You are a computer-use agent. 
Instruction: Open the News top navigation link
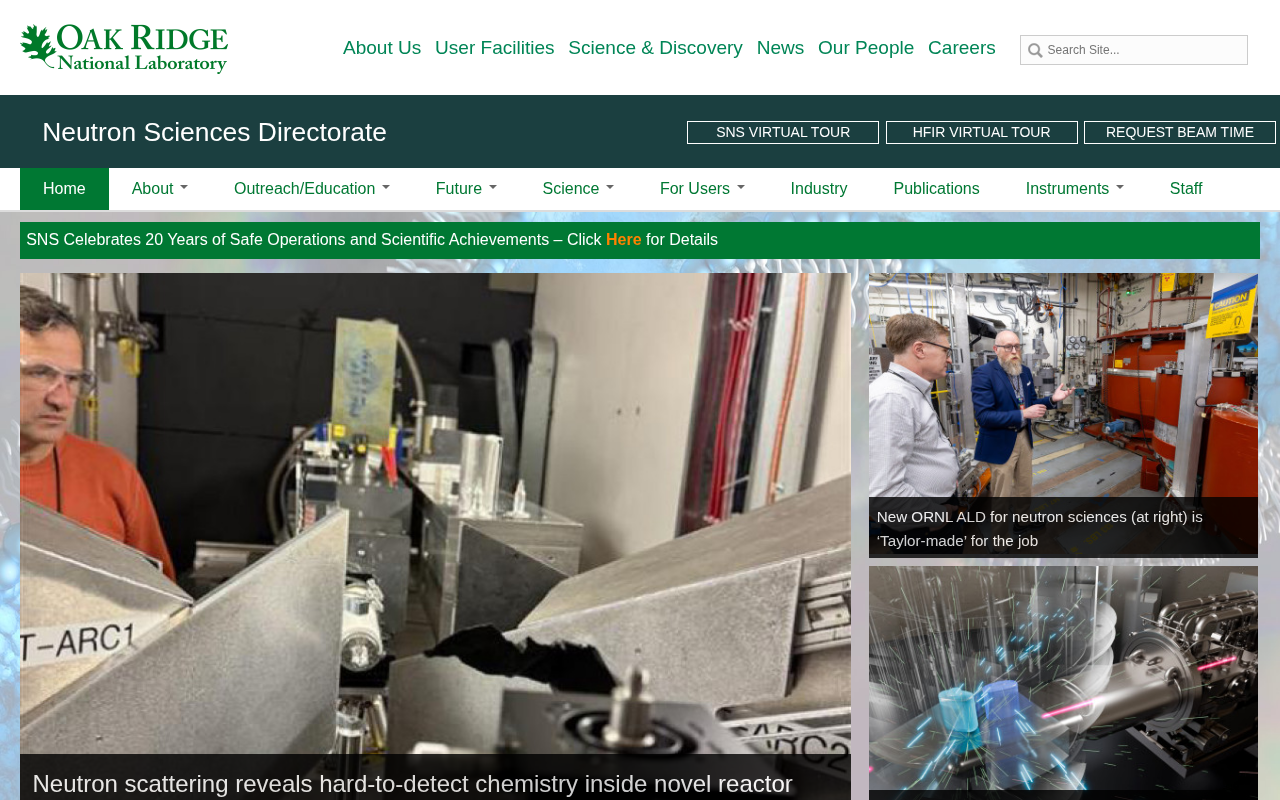[x=780, y=48]
